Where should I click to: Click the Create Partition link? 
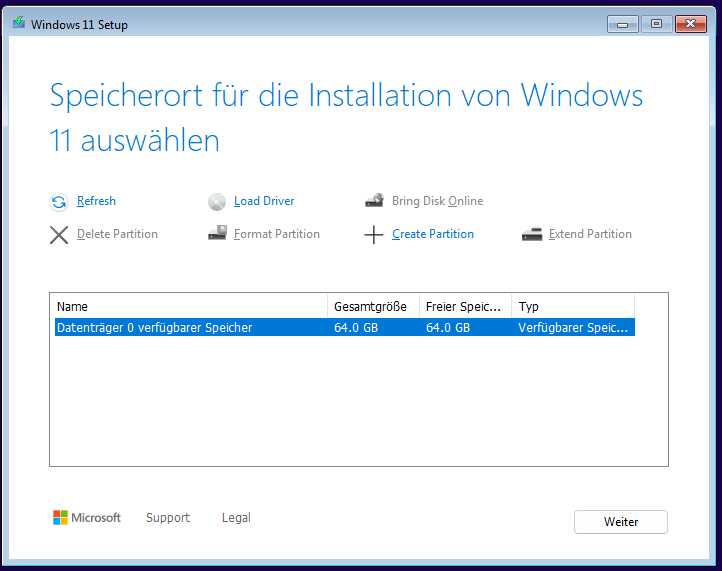point(433,234)
